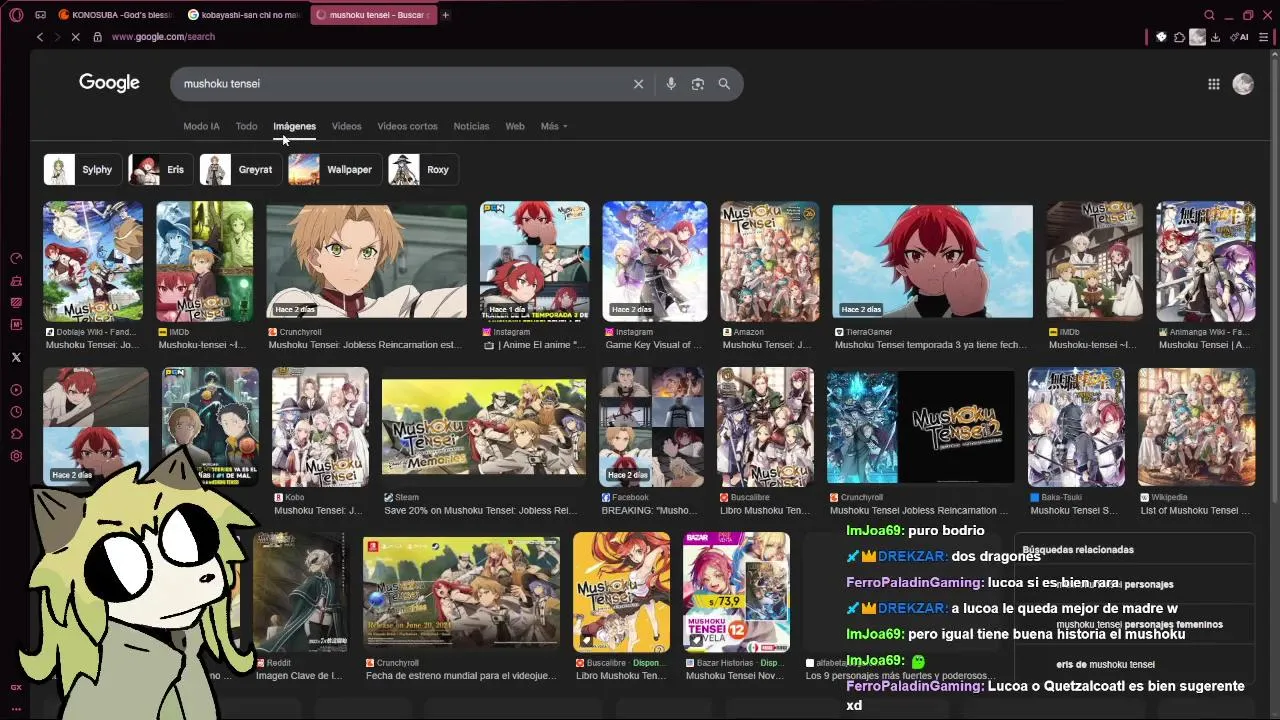This screenshot has width=1280, height=720.
Task: Open the Amazon Mushoku Tensei cover image
Action: (x=770, y=261)
